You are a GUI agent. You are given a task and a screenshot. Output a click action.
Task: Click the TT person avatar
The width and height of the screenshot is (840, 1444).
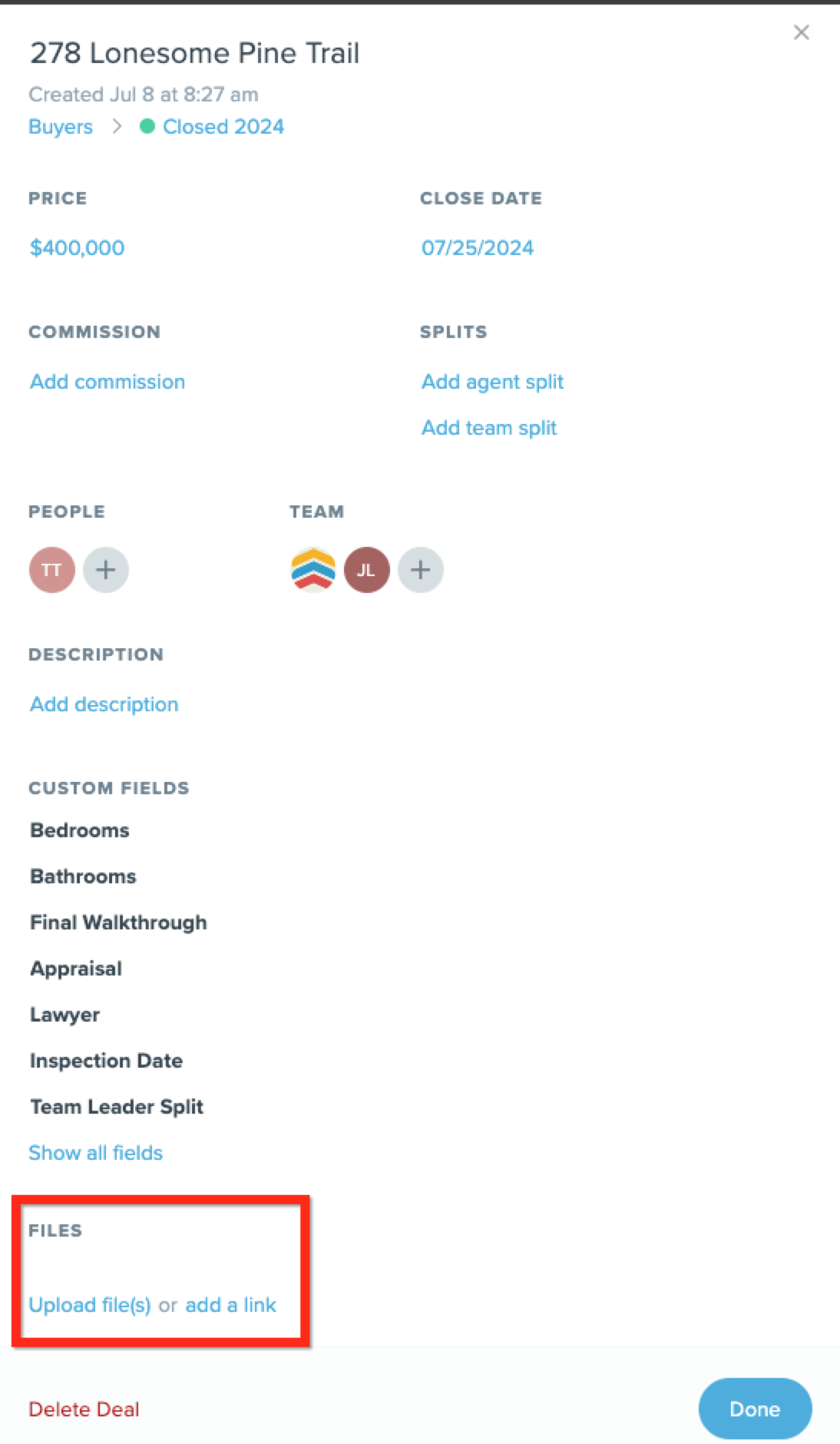[x=52, y=570]
